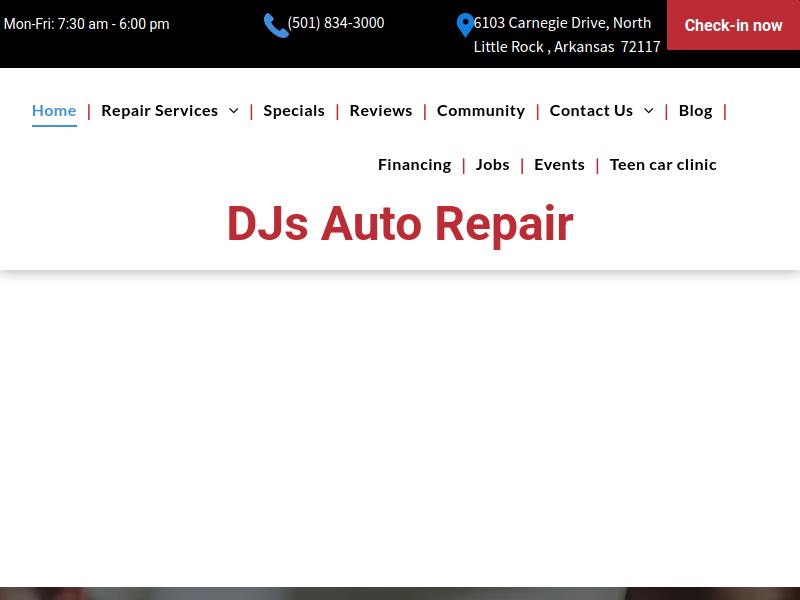Viewport: 800px width, 600px height.
Task: Navigate to the Community page
Action: (x=481, y=111)
